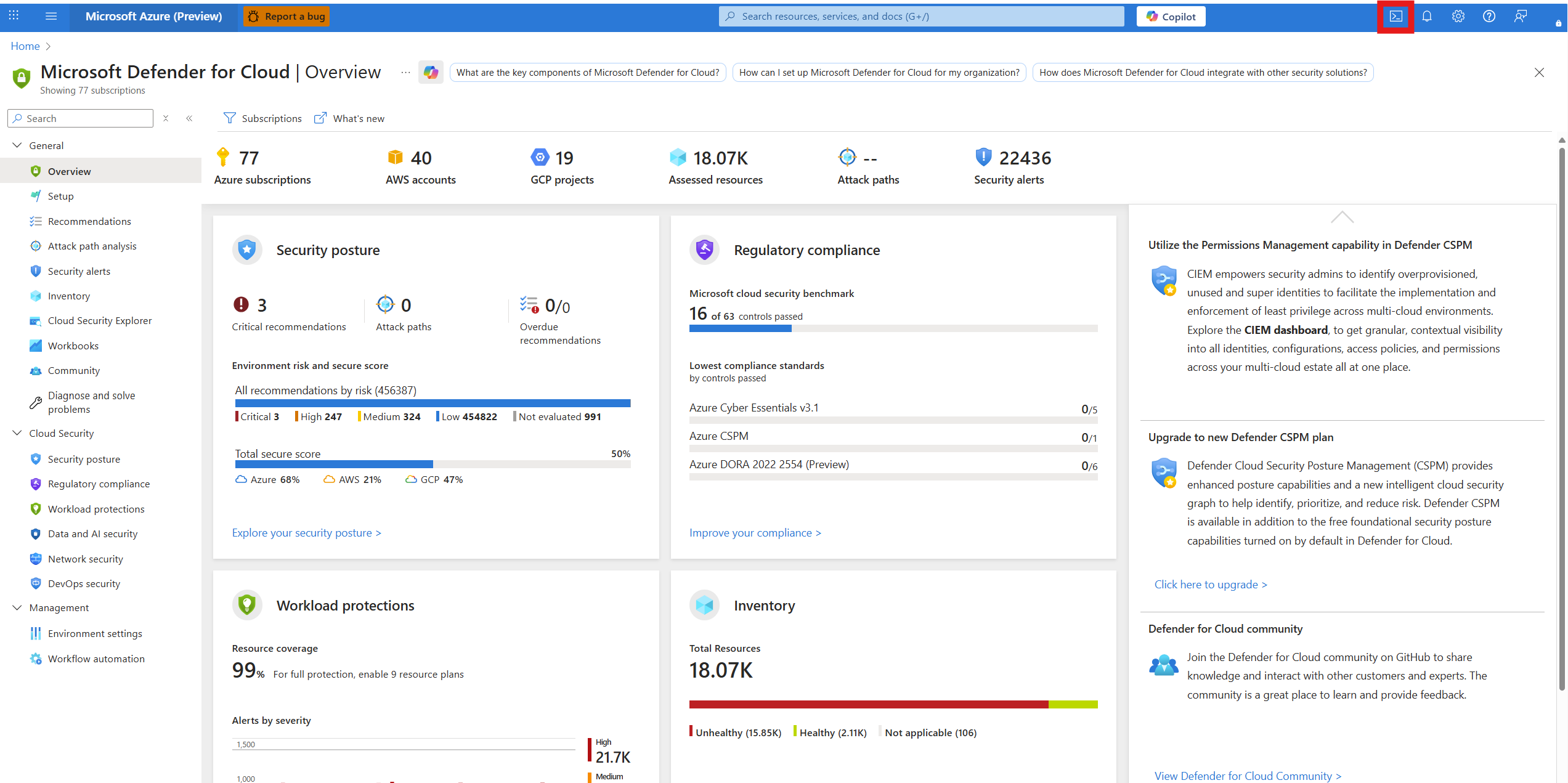Viewport: 1568px width, 783px height.
Task: Click the page vertical scrollbar
Action: coord(1562,419)
